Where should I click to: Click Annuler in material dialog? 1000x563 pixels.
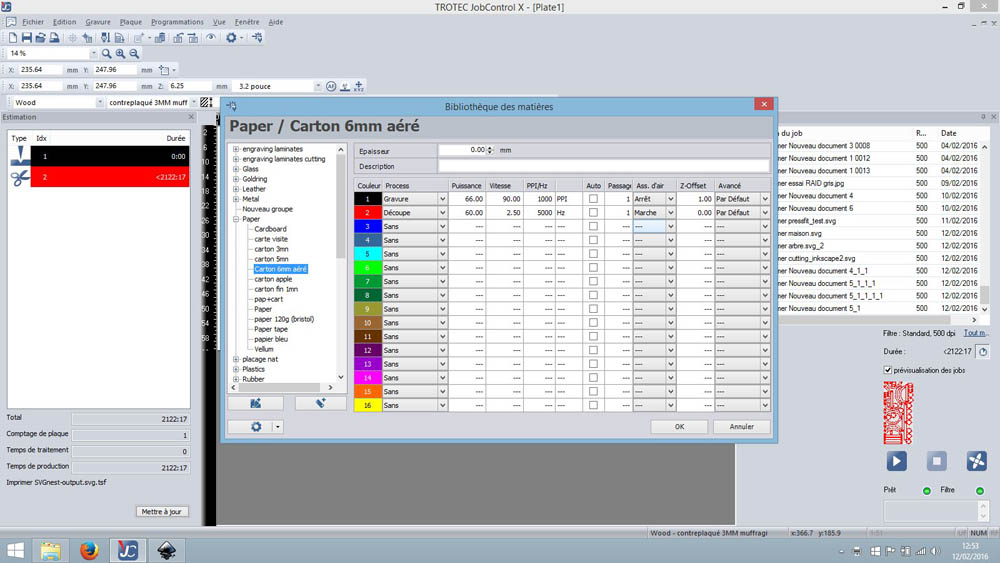(x=742, y=427)
